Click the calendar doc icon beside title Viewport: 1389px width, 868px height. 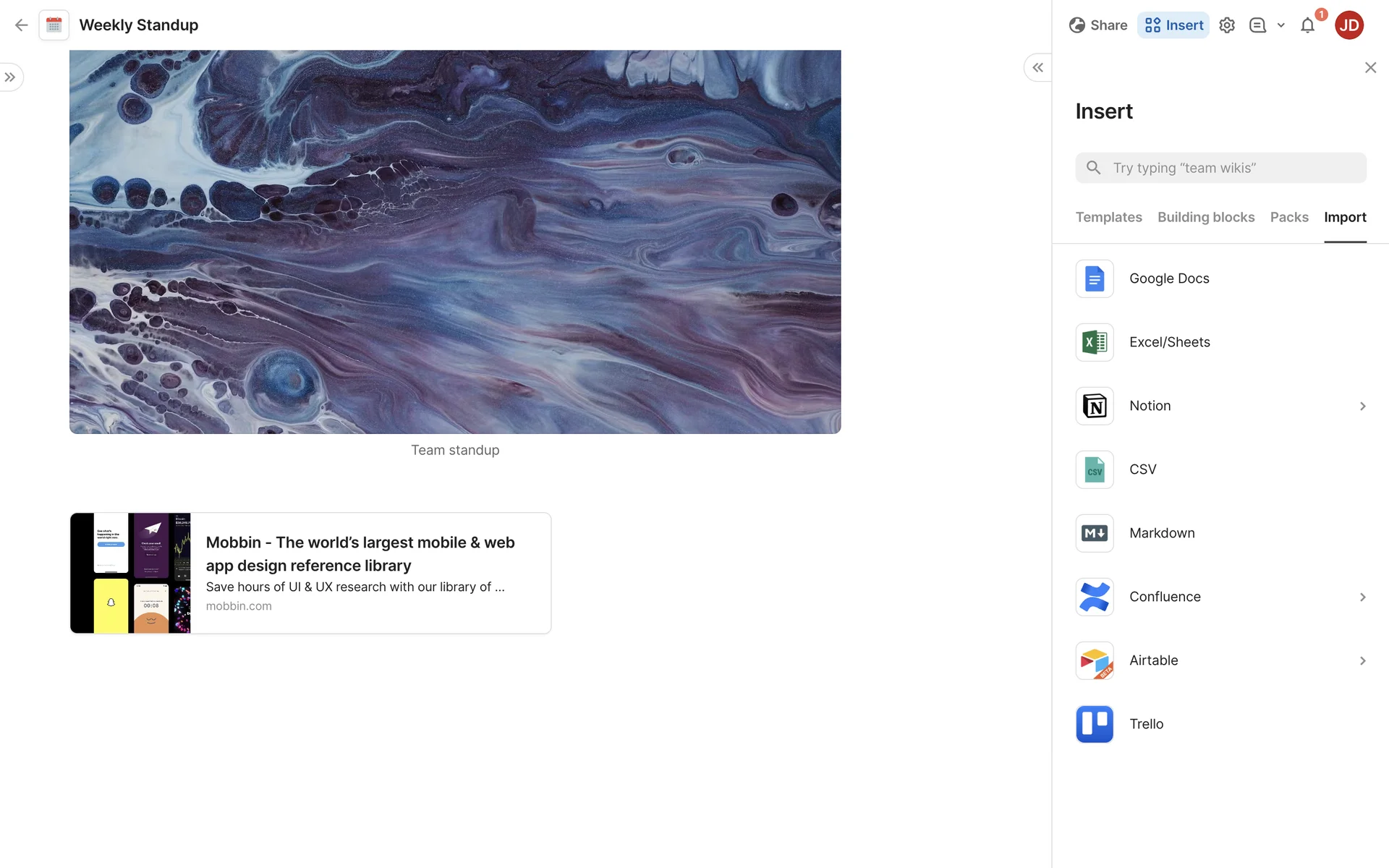54,25
